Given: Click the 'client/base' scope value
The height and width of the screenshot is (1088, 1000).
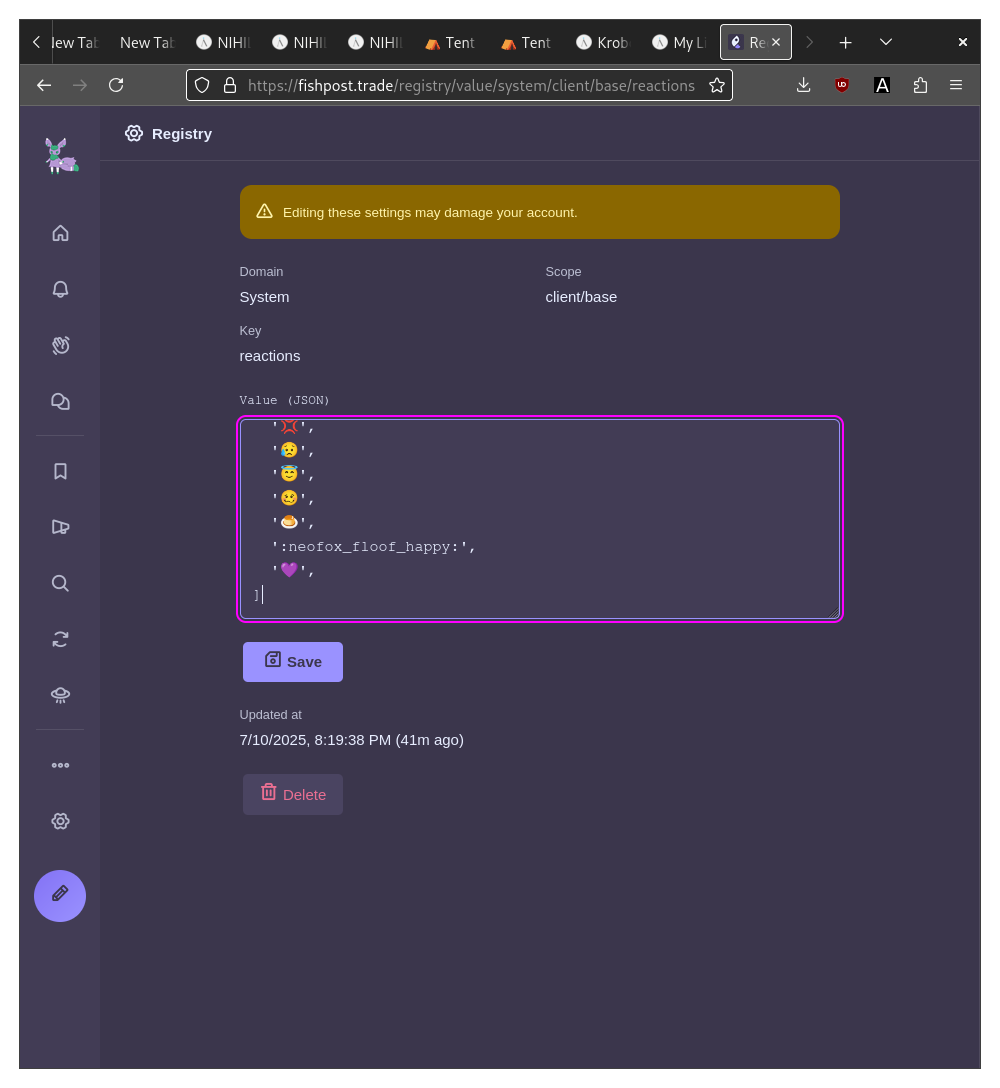Looking at the screenshot, I should [581, 297].
